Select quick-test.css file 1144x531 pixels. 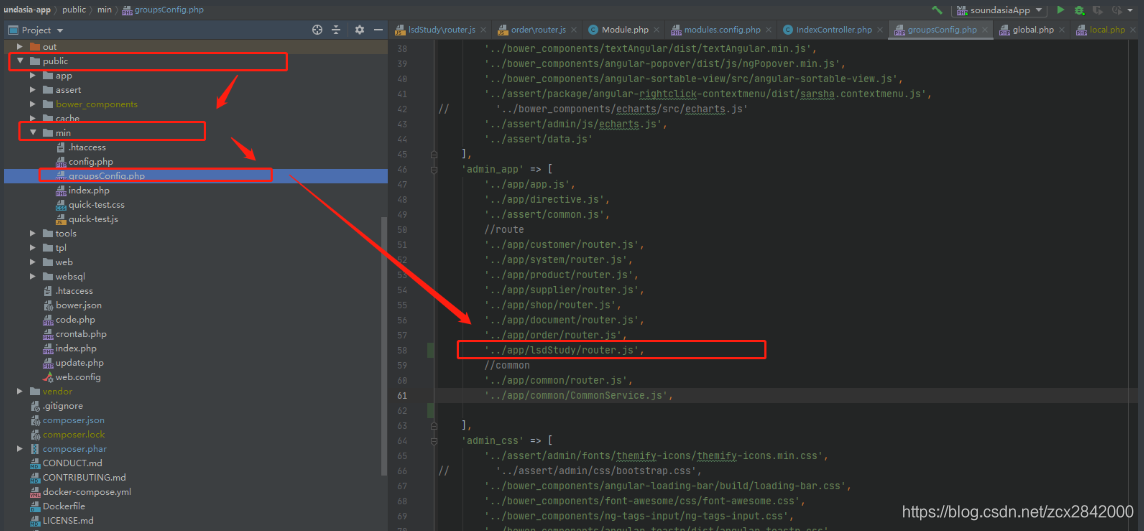click(97, 205)
